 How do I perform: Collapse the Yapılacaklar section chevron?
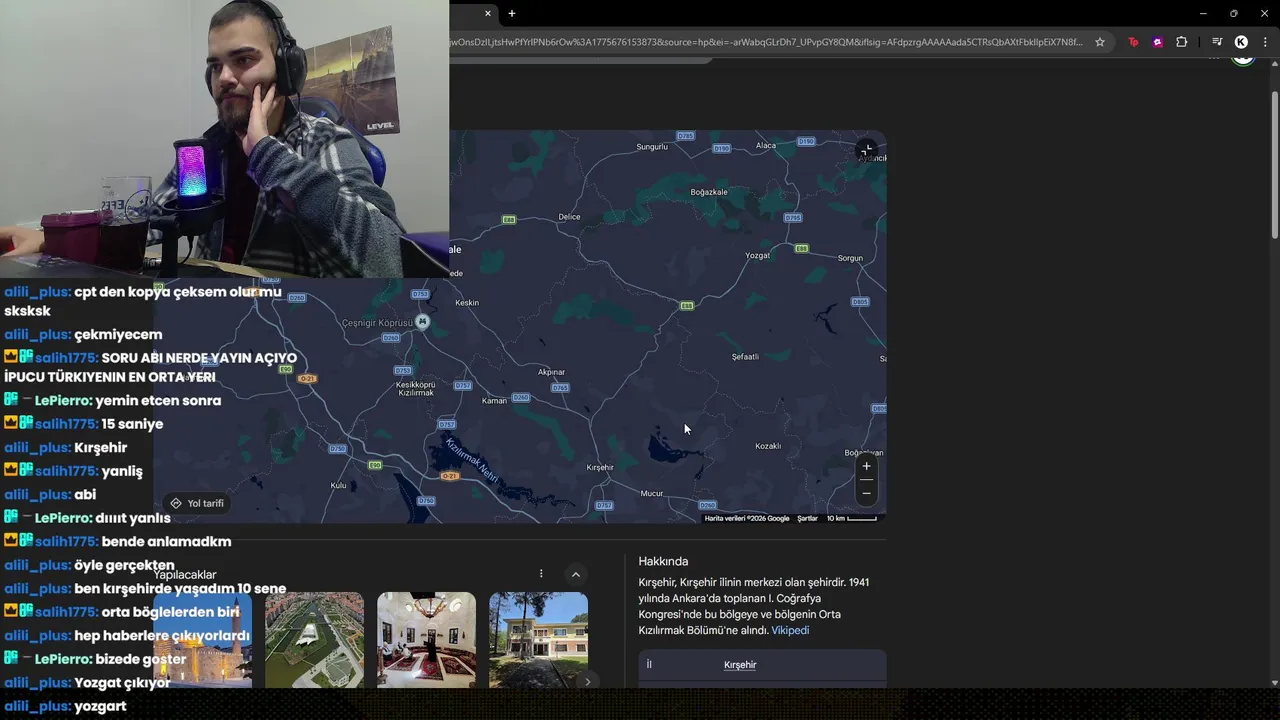(576, 574)
